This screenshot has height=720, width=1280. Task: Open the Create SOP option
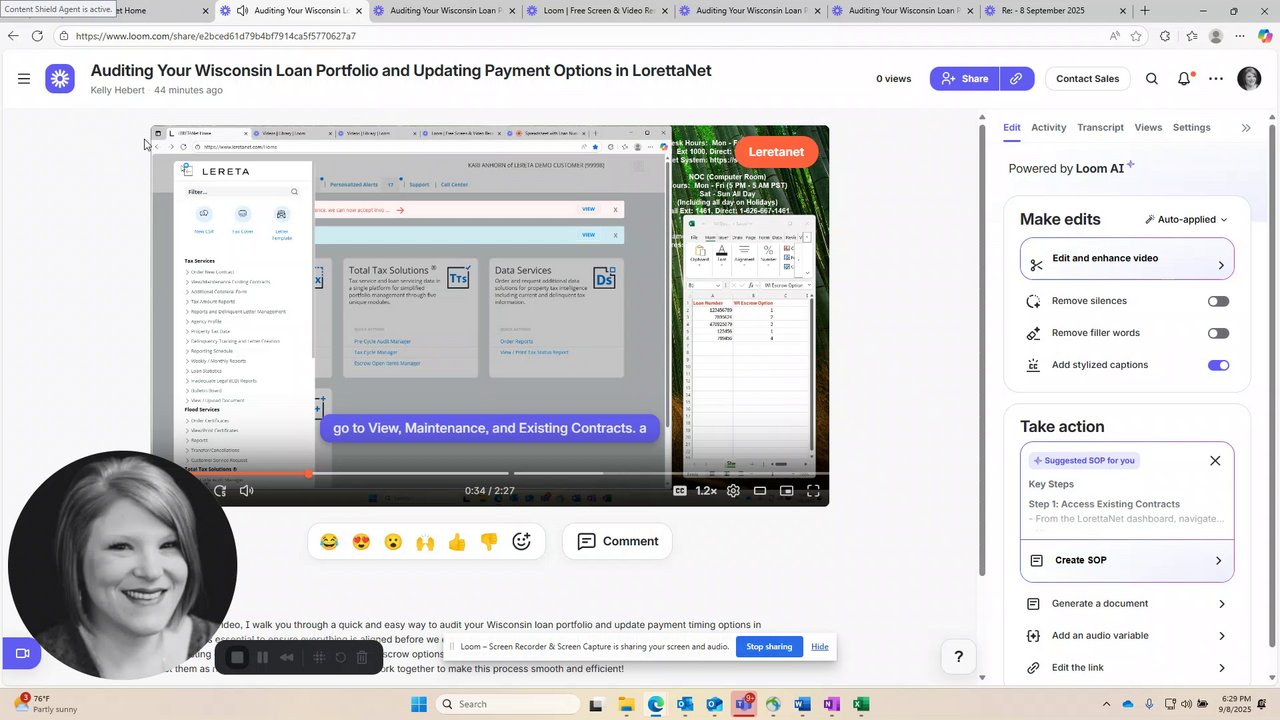coord(1127,561)
